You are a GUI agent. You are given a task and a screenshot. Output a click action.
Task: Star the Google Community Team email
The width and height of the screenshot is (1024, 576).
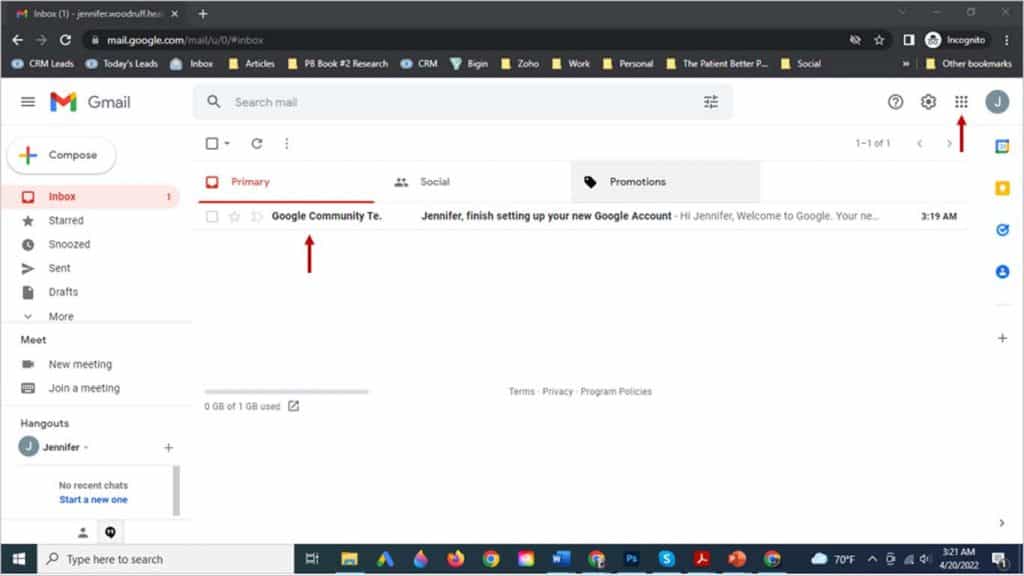[x=234, y=216]
